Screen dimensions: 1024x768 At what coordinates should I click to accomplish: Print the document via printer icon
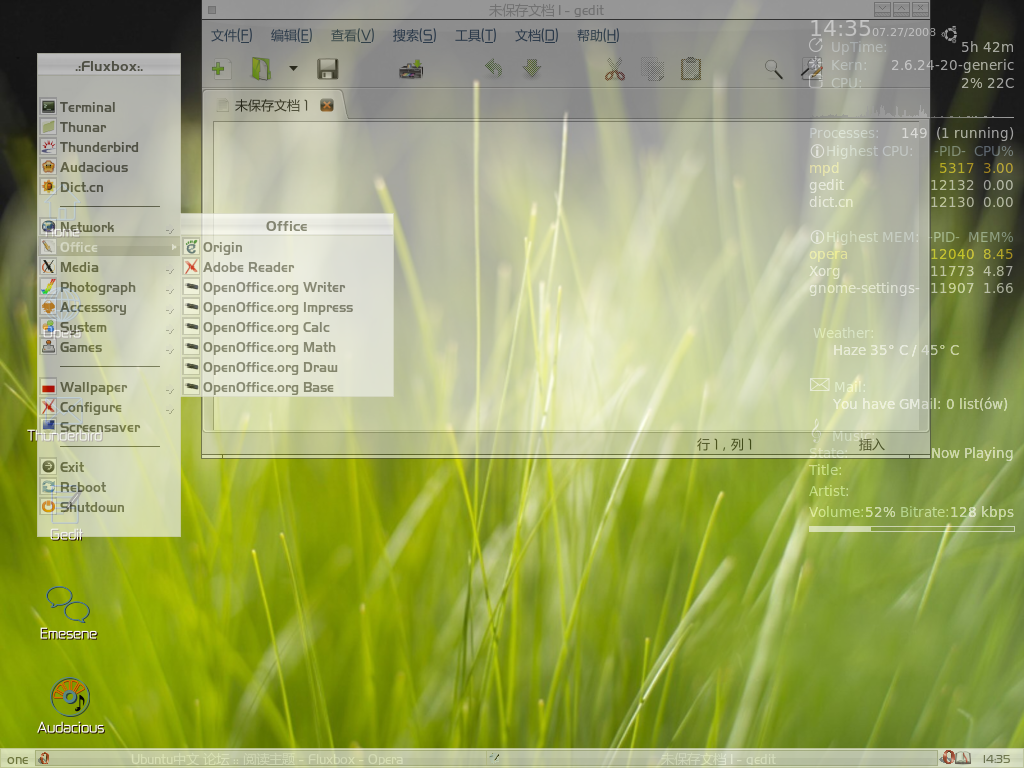point(411,69)
